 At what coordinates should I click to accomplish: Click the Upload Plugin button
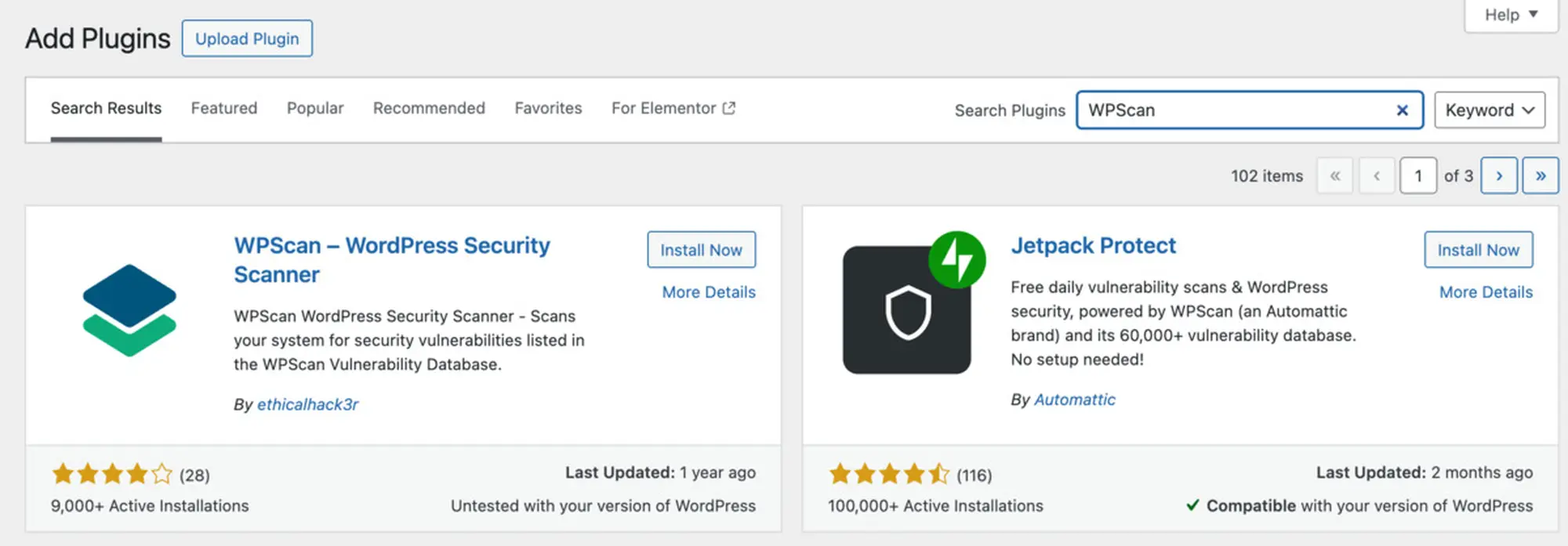point(247,38)
